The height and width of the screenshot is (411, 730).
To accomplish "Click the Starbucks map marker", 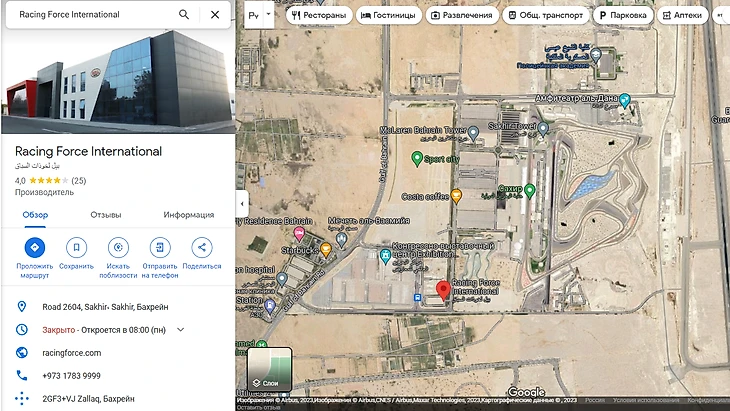I will (x=325, y=250).
